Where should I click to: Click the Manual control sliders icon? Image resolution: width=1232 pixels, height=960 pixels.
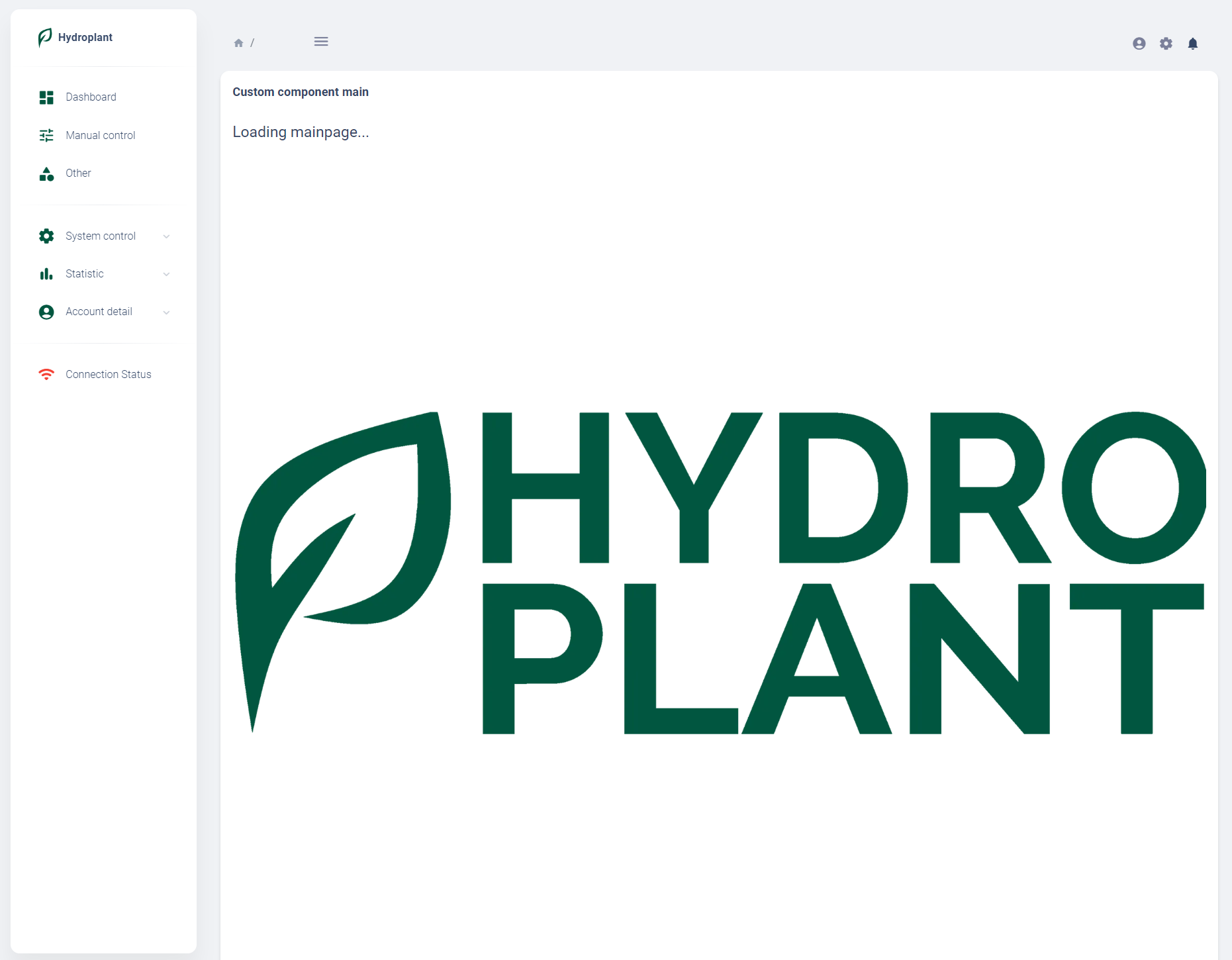point(46,135)
